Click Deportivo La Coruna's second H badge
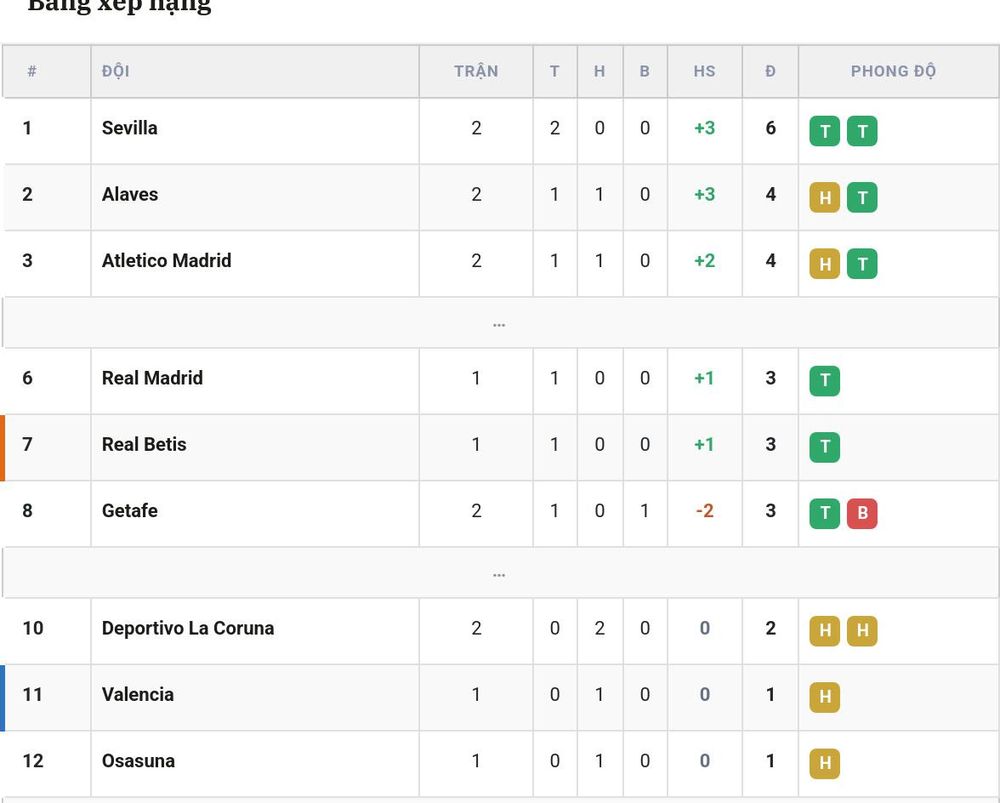 pyautogui.click(x=862, y=631)
